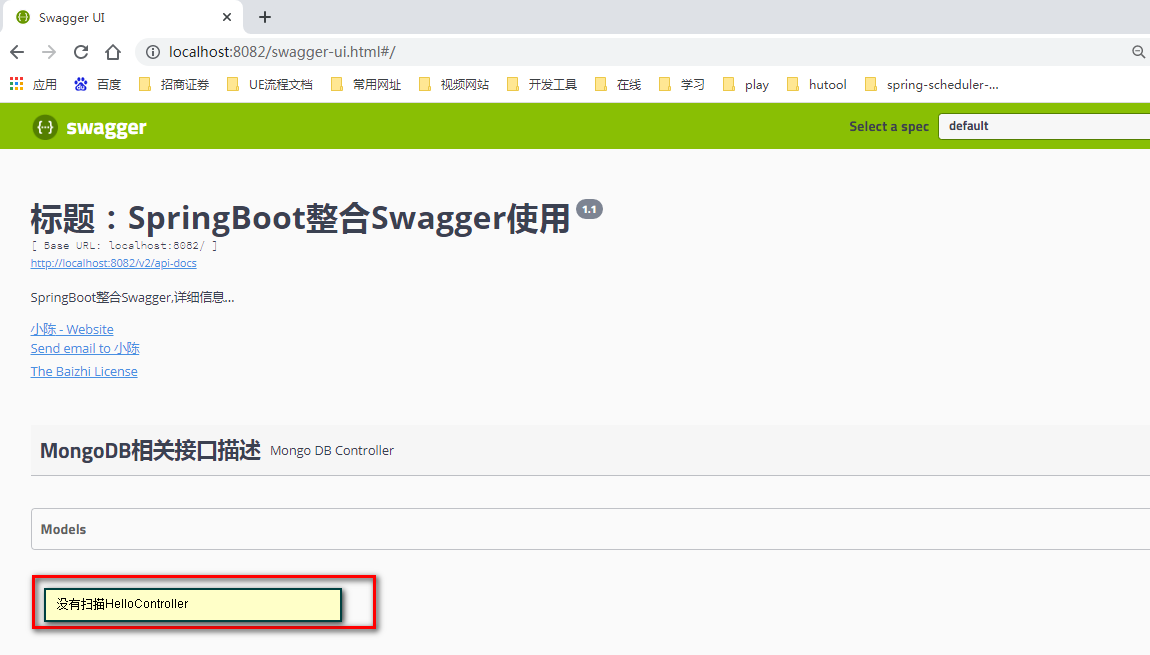Open the 常用网址 bookmark folder

tap(366, 84)
